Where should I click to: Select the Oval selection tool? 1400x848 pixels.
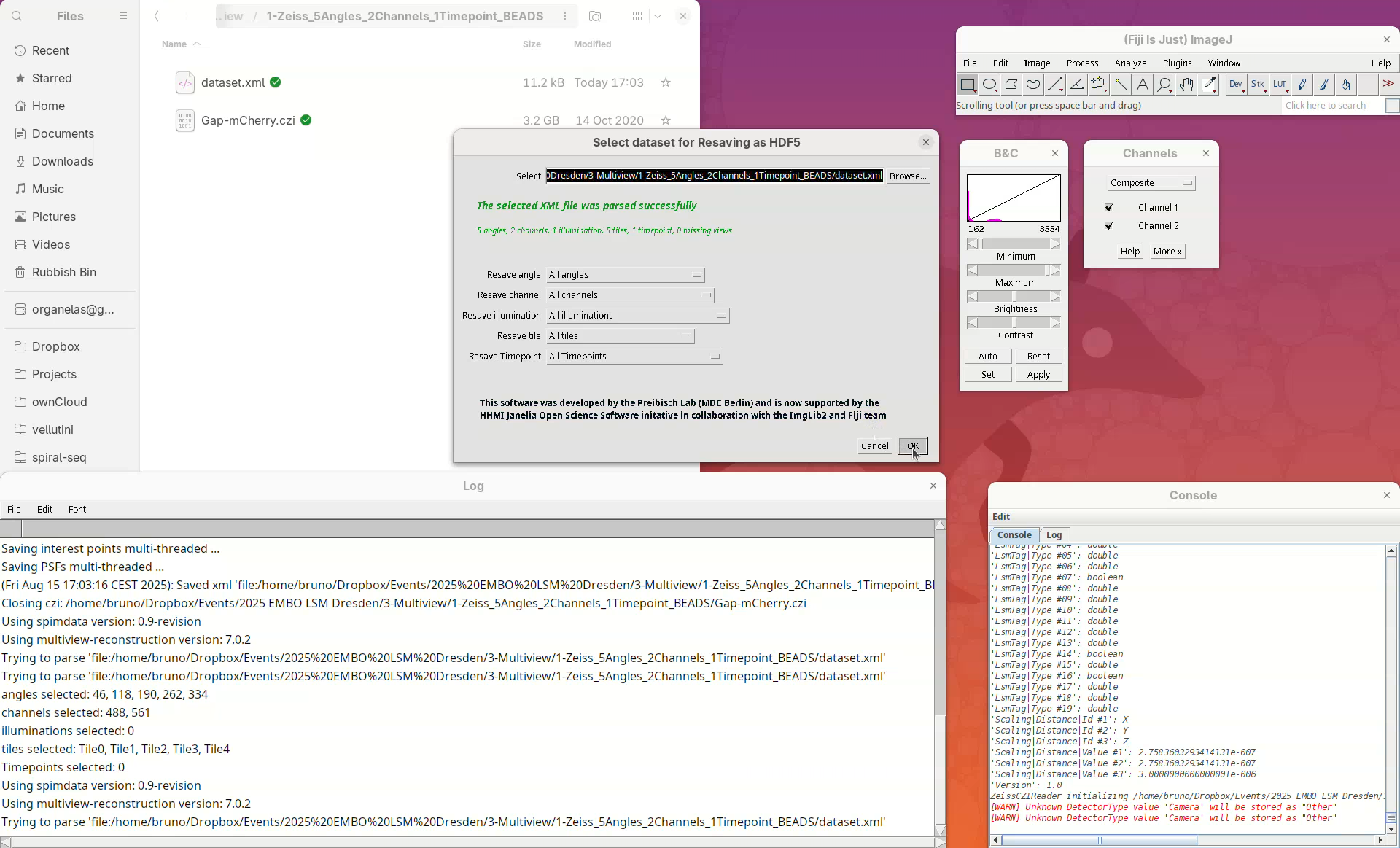989,85
